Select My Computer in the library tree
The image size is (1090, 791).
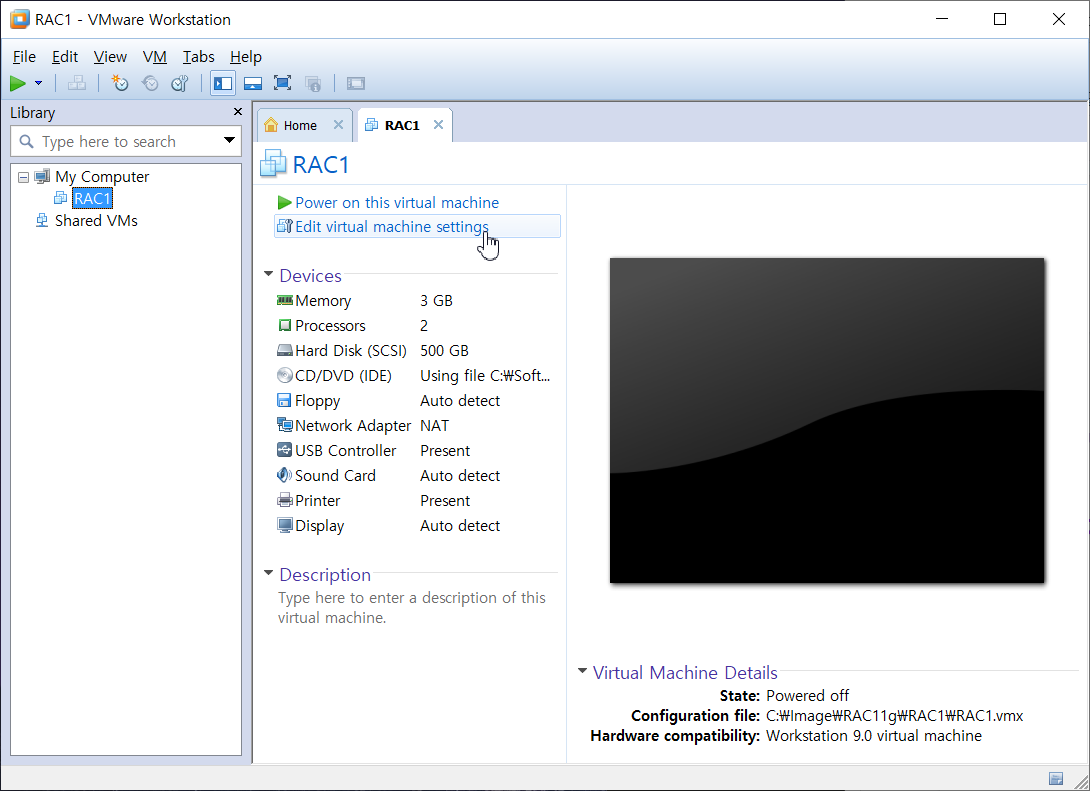point(101,177)
